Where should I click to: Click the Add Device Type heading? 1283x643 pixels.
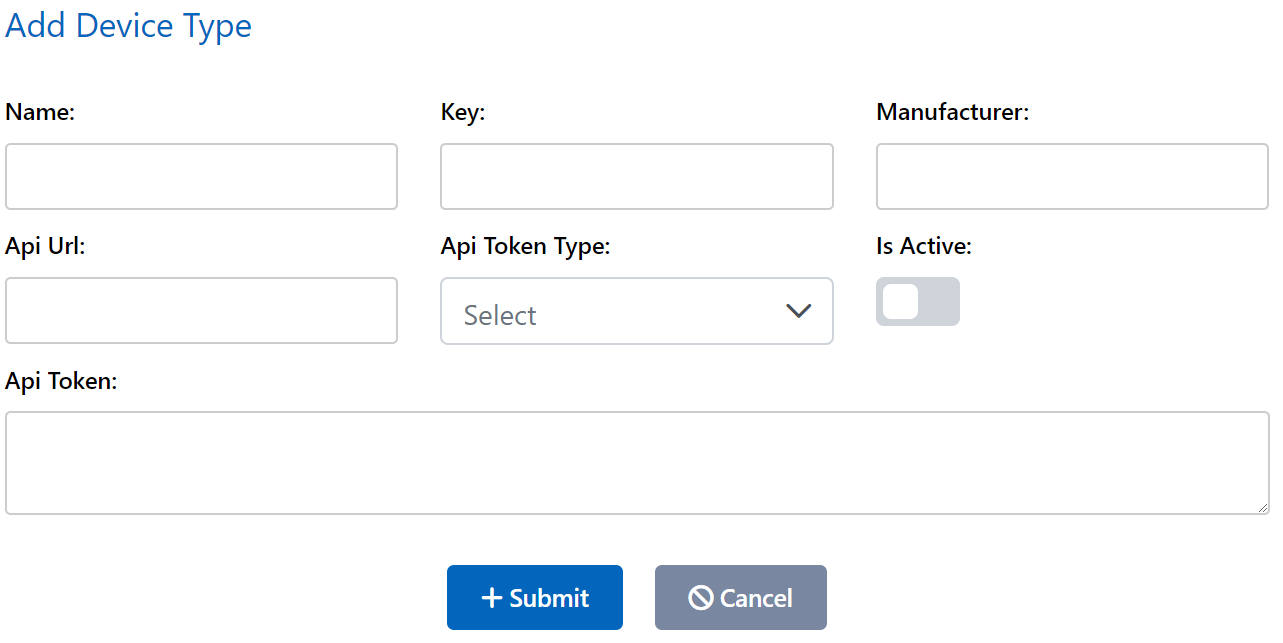click(x=128, y=25)
